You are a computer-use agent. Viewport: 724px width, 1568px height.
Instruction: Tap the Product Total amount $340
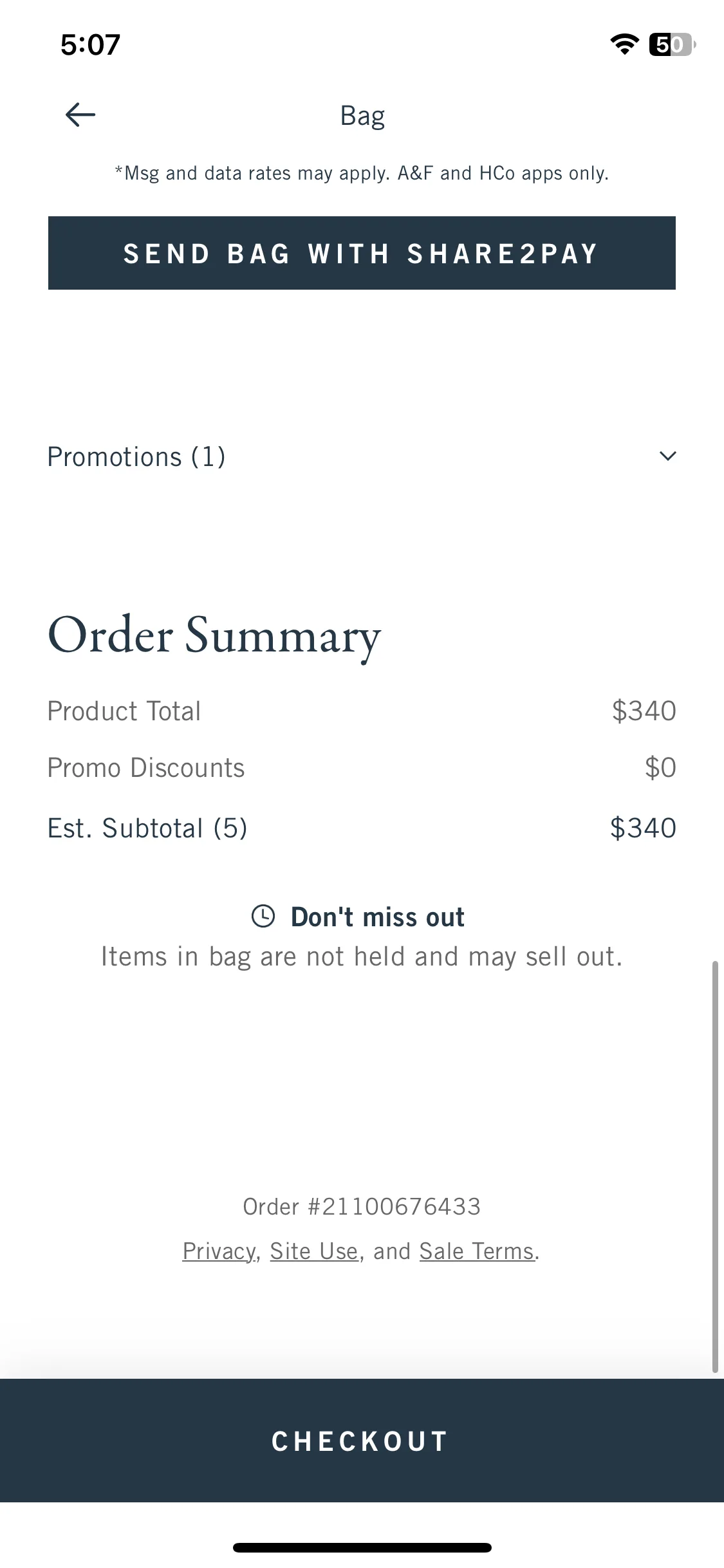644,711
